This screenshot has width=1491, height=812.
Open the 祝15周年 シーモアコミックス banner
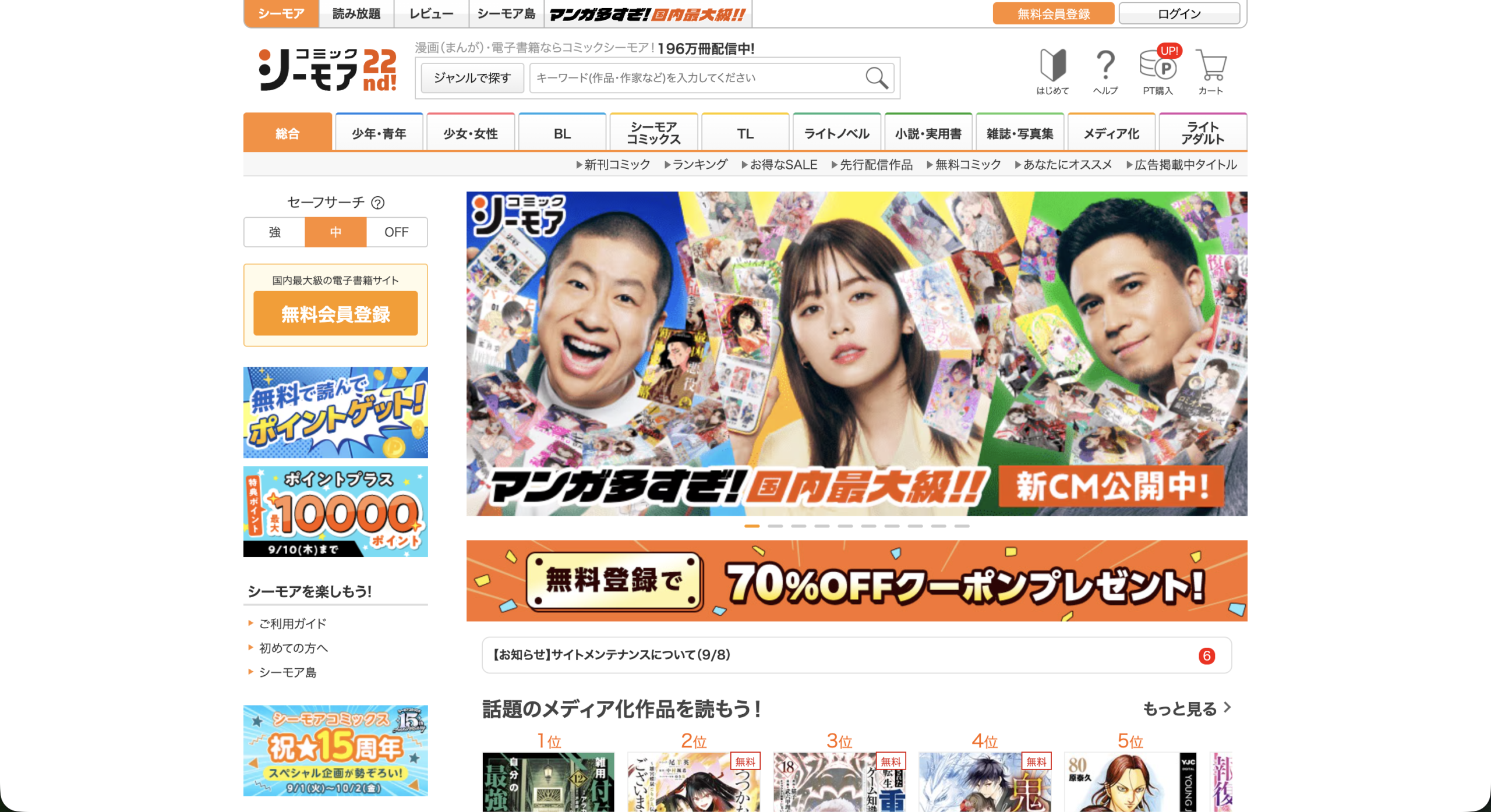[335, 750]
